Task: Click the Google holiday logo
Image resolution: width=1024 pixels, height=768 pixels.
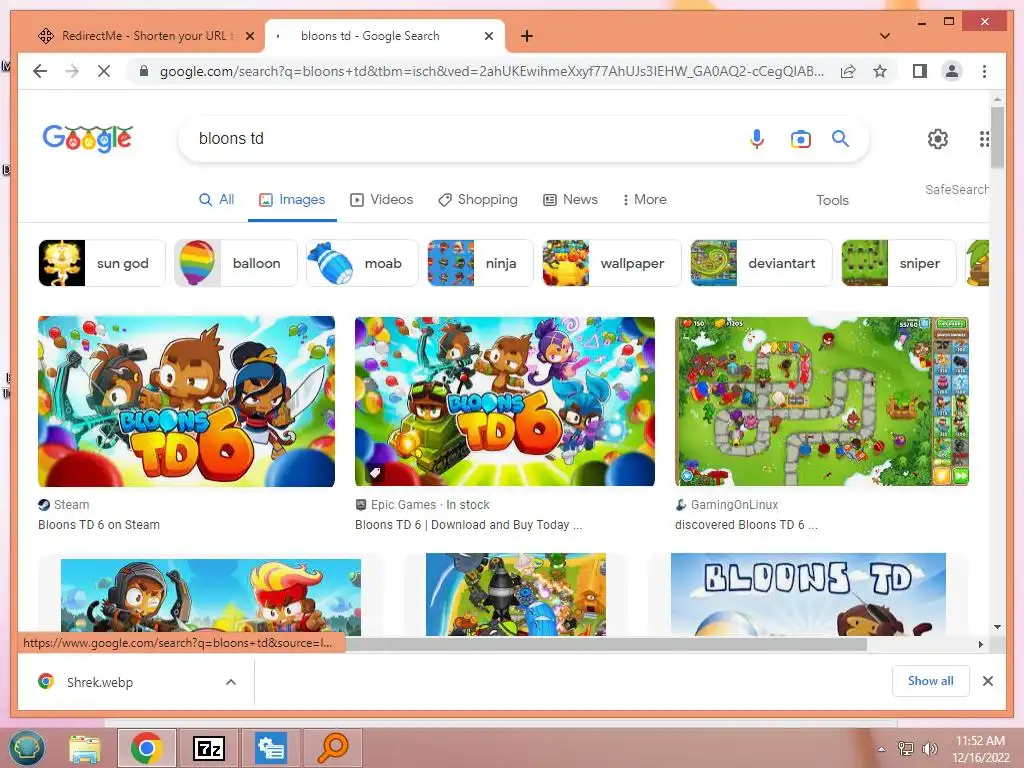Action: click(x=88, y=138)
